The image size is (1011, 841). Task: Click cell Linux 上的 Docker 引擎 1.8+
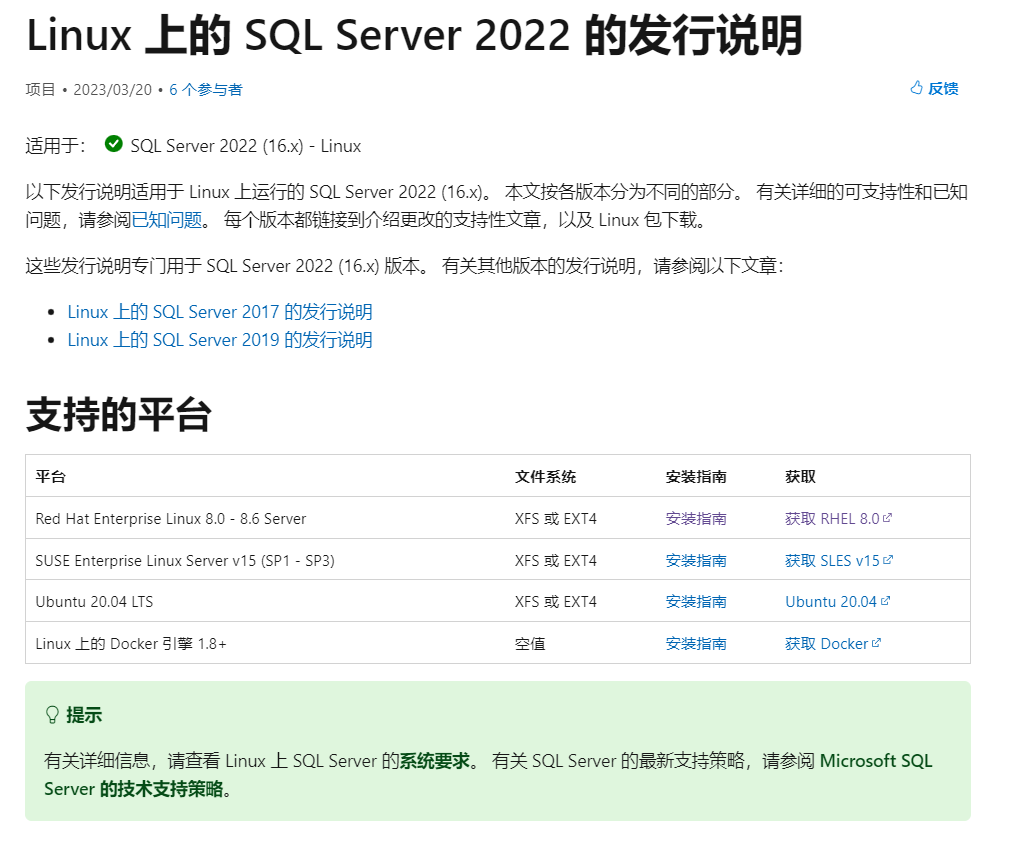(x=131, y=644)
